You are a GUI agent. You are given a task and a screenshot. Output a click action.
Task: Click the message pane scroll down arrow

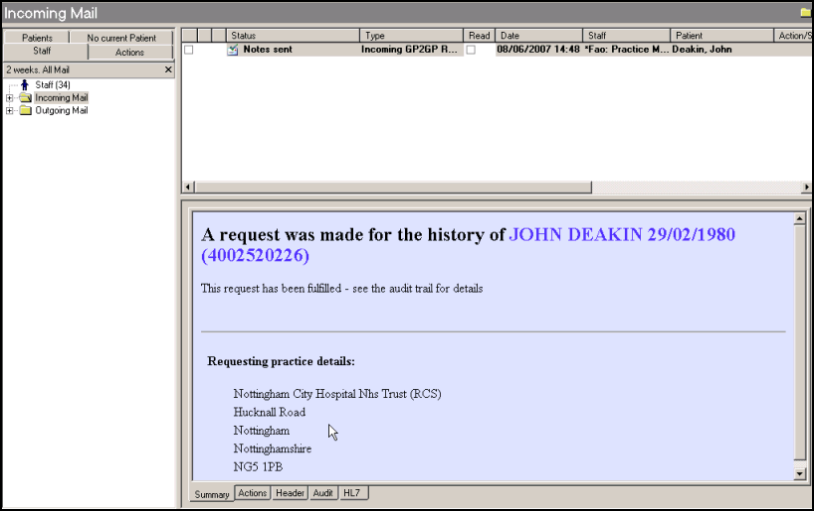[x=799, y=473]
